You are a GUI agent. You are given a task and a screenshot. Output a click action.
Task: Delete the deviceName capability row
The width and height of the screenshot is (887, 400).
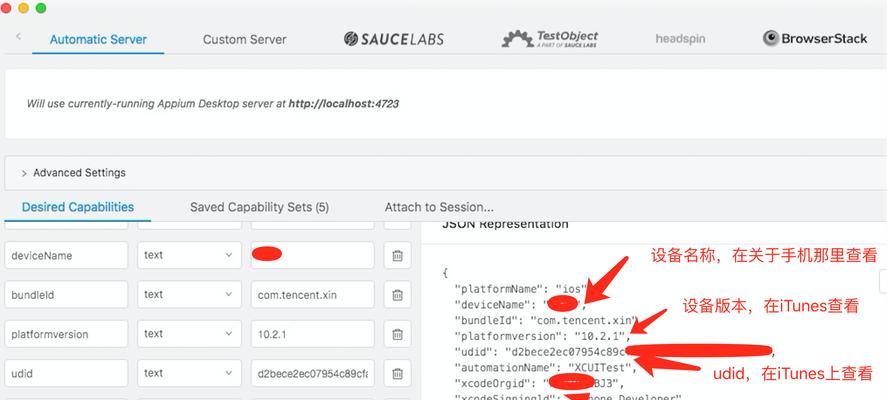tap(397, 255)
